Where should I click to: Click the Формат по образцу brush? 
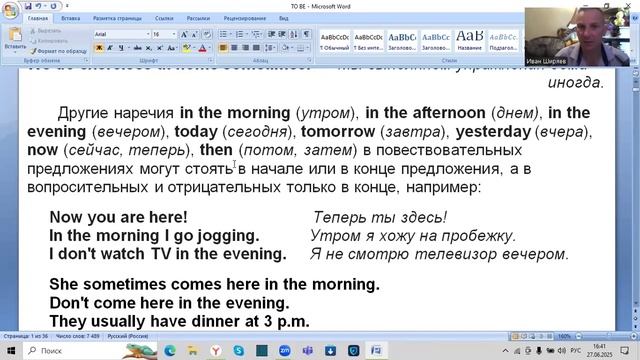pos(58,51)
